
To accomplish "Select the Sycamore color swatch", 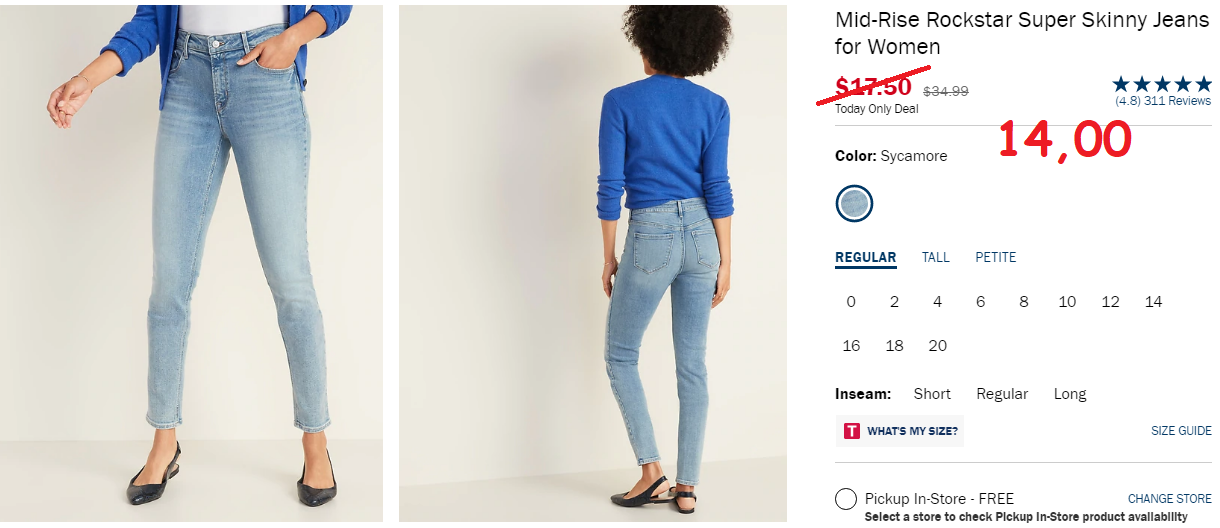I will 855,203.
